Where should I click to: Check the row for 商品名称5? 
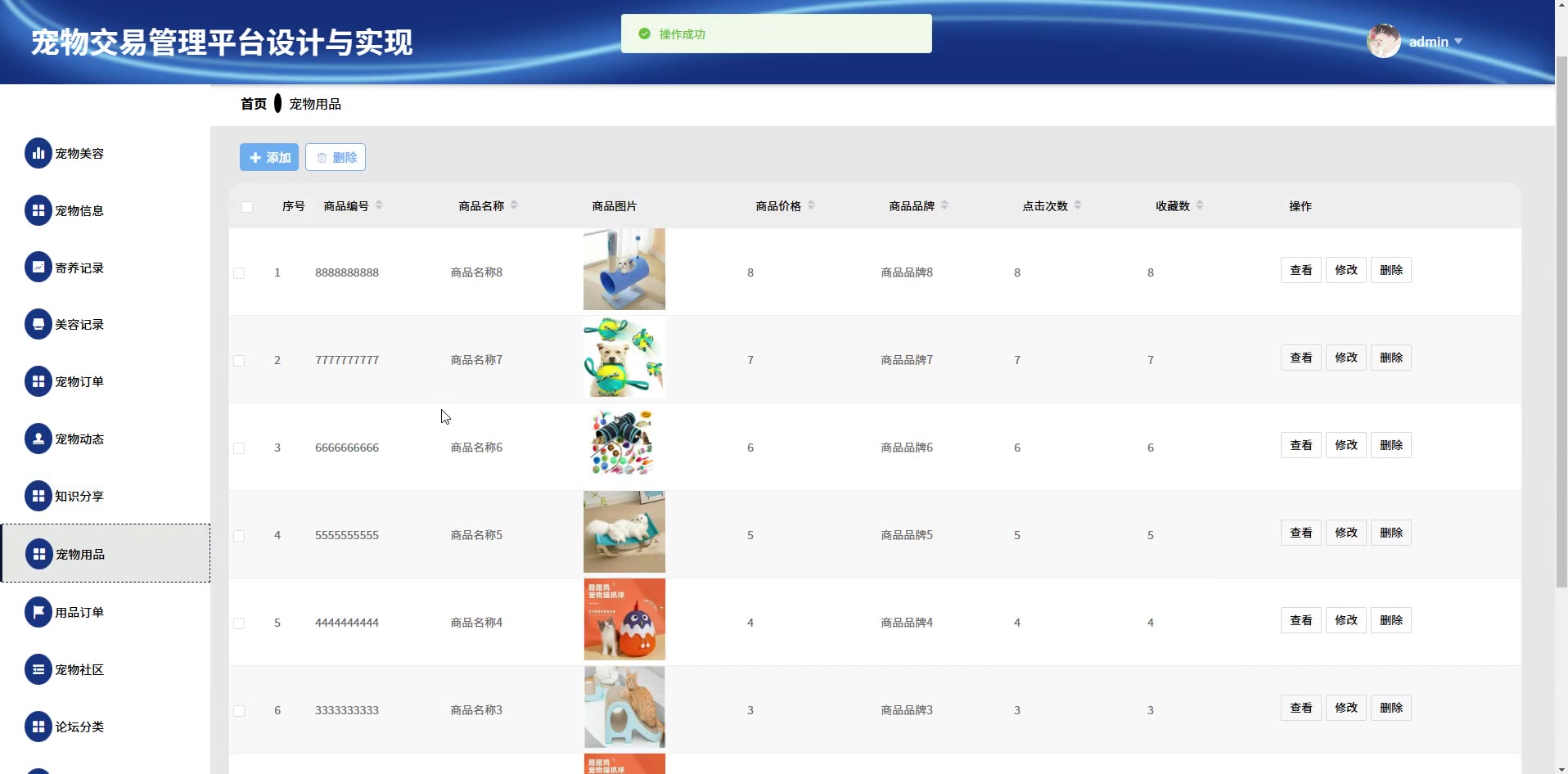pyautogui.click(x=239, y=536)
